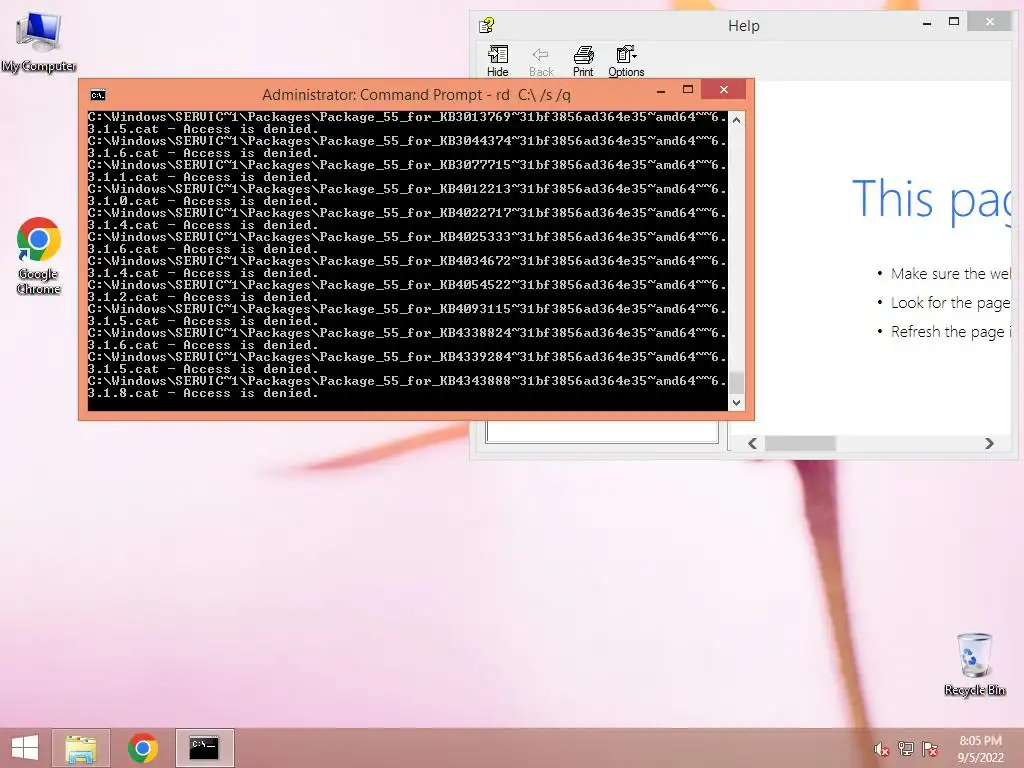Launch Google Chrome from the desktop shortcut
This screenshot has height=768, width=1024.
(39, 255)
